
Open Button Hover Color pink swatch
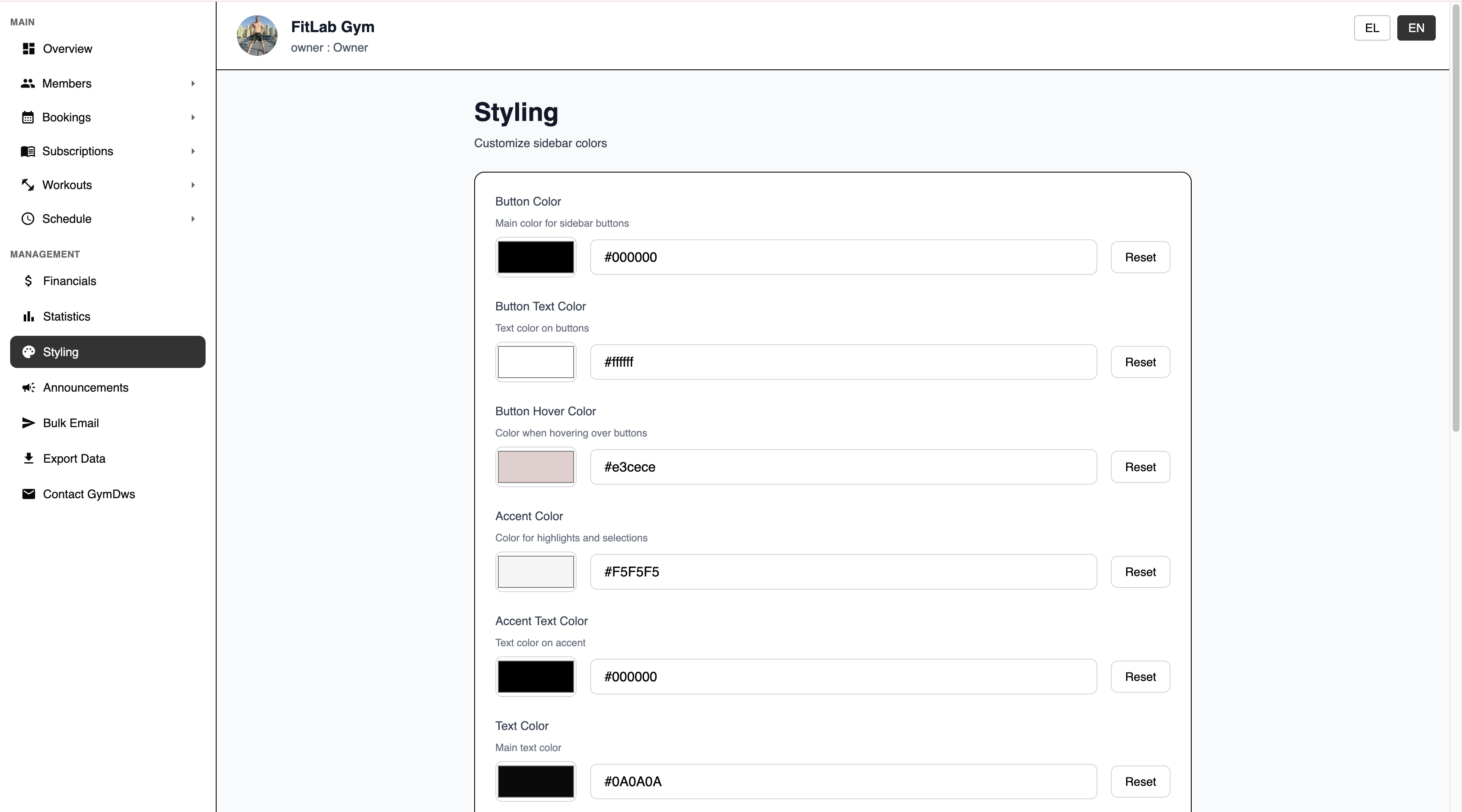pos(536,467)
